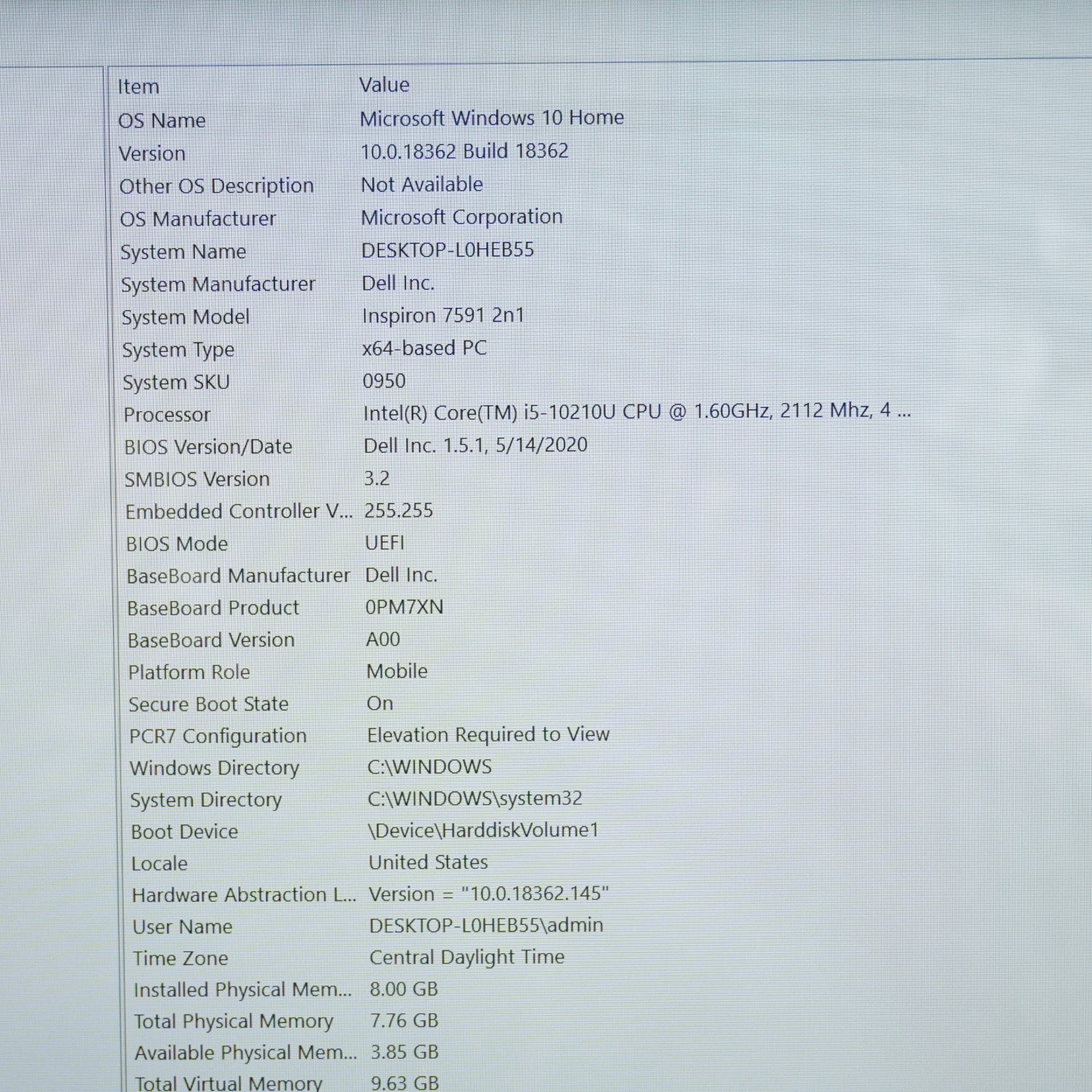Select the Processor row label
1092x1092 pixels.
[x=167, y=415]
